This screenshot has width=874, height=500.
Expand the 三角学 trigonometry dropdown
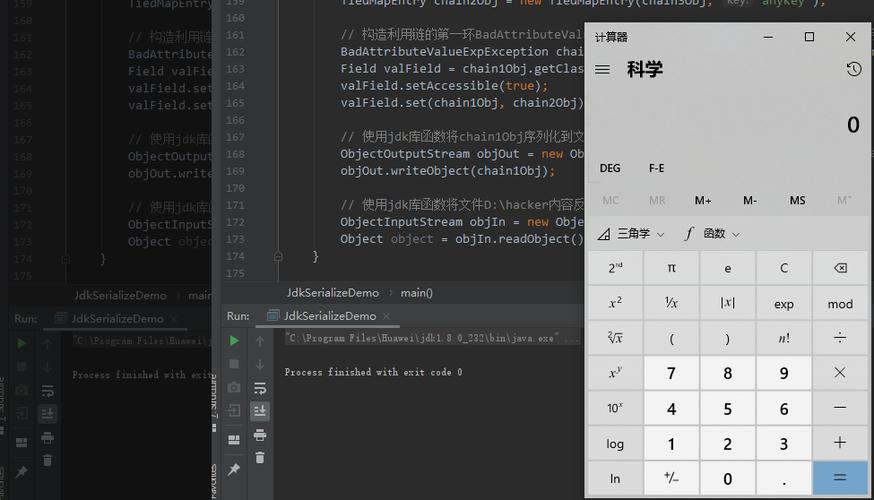(631, 234)
